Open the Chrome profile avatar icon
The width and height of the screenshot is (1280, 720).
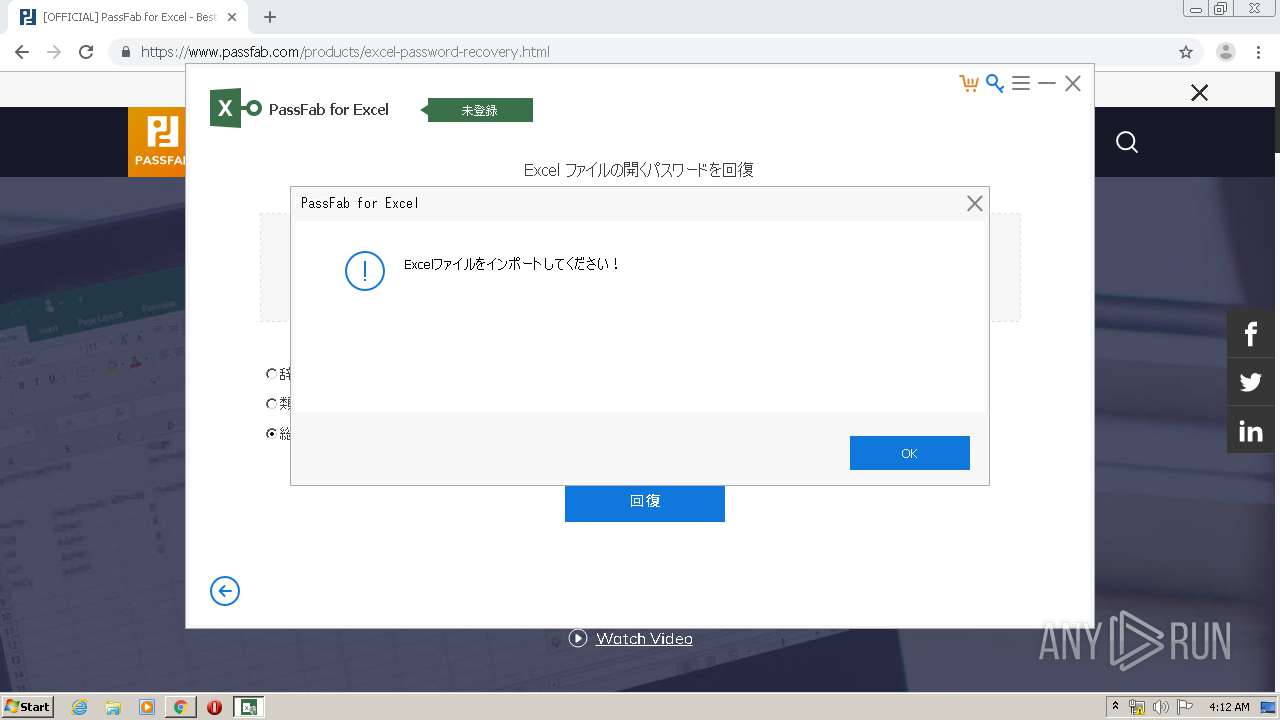click(1225, 52)
